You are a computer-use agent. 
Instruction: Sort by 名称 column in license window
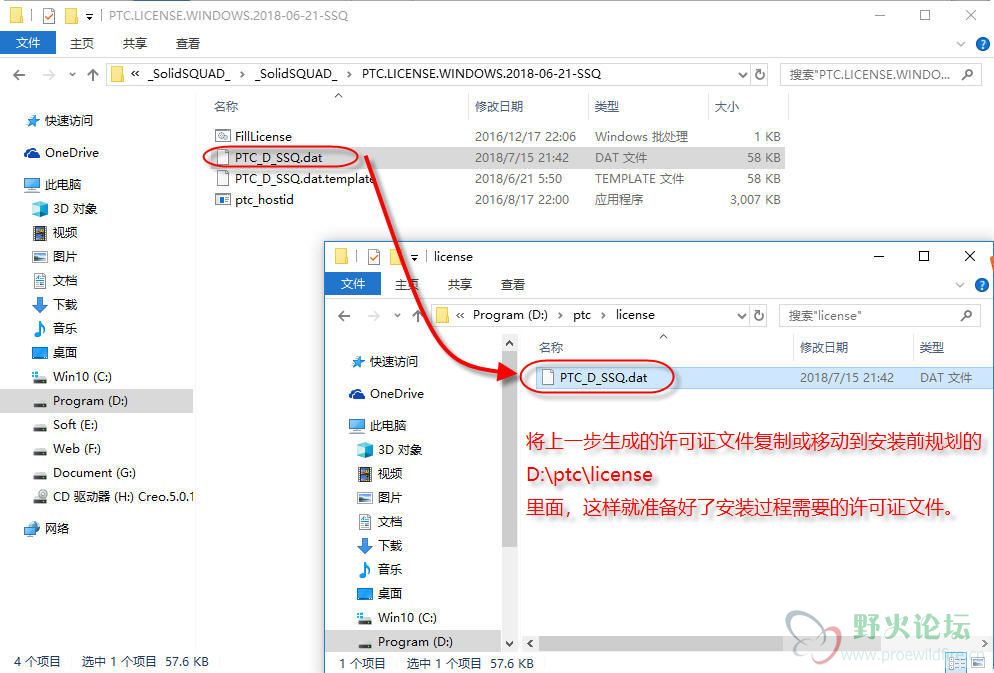point(551,347)
